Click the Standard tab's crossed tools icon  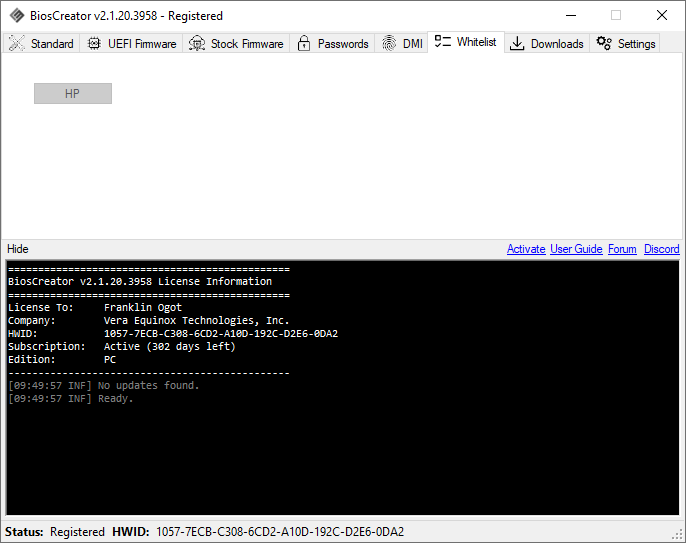(17, 43)
